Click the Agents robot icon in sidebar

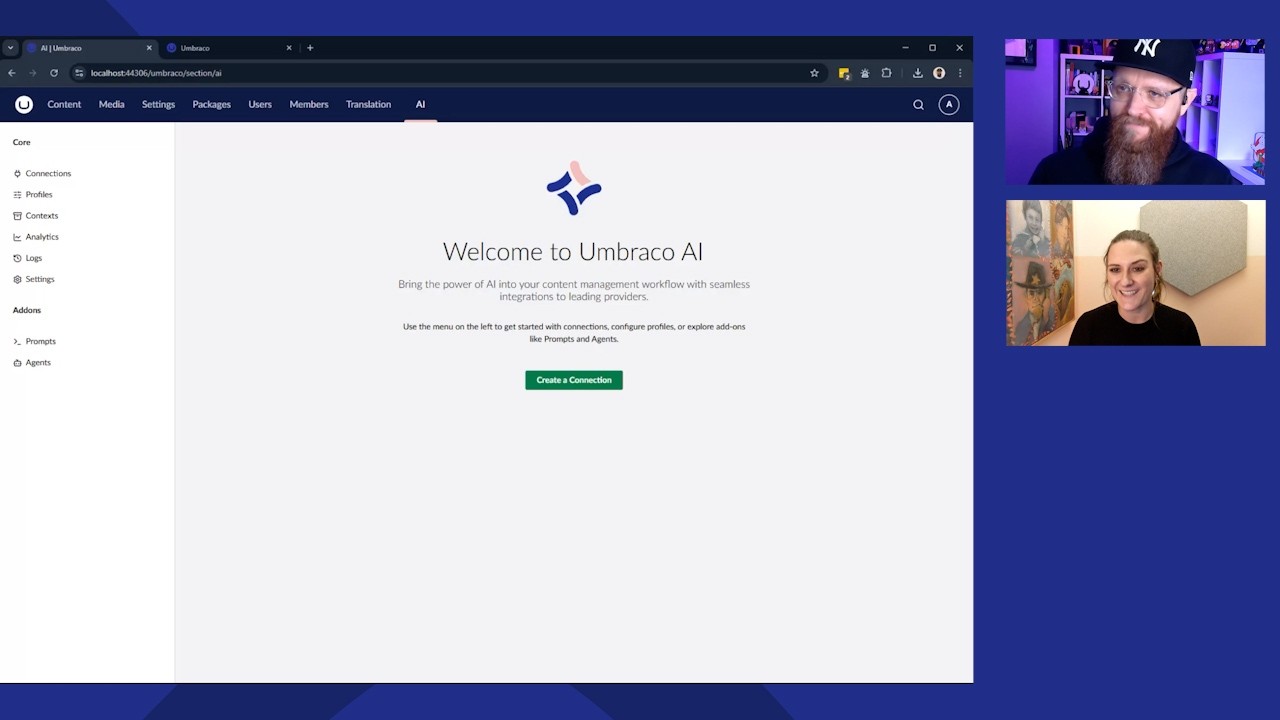(17, 363)
